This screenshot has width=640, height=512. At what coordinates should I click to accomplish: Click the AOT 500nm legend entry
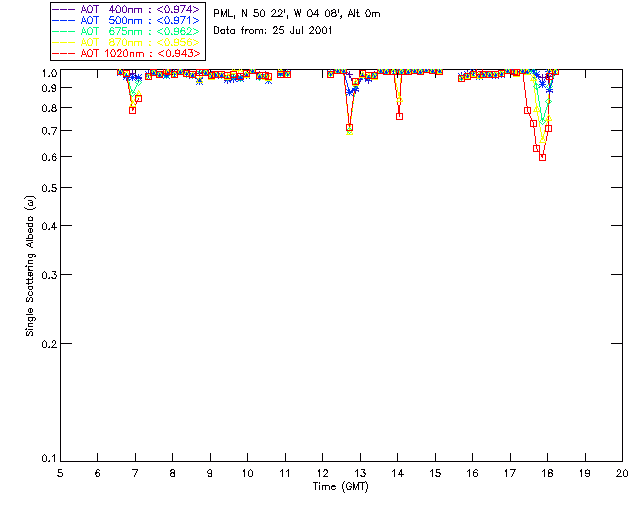(x=126, y=20)
